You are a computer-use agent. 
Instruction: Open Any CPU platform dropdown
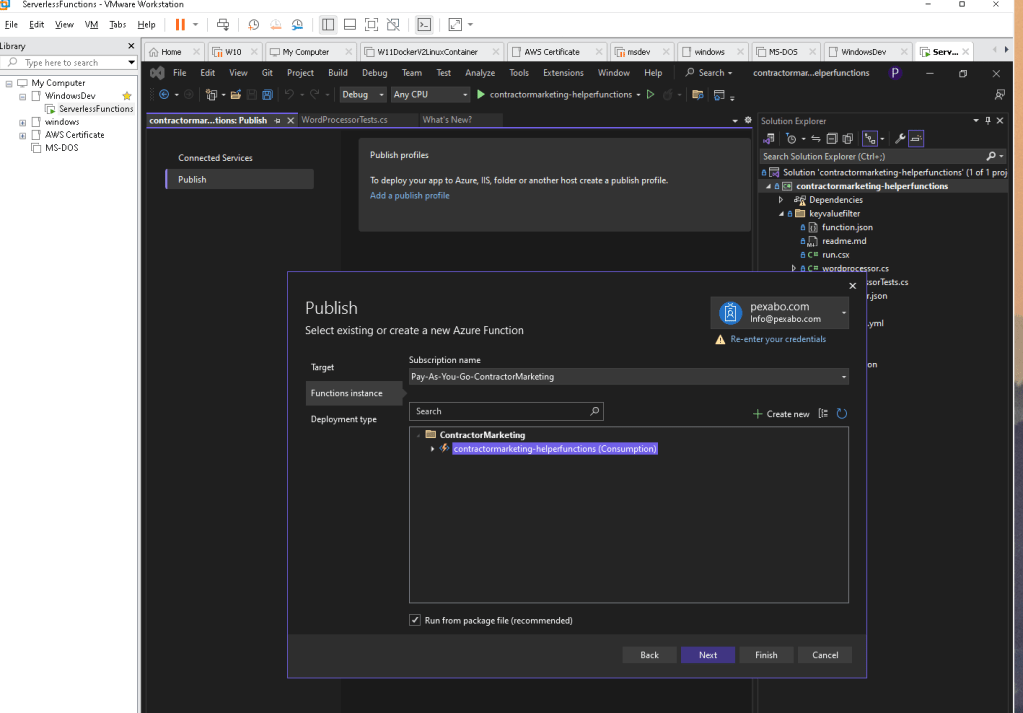coord(430,95)
